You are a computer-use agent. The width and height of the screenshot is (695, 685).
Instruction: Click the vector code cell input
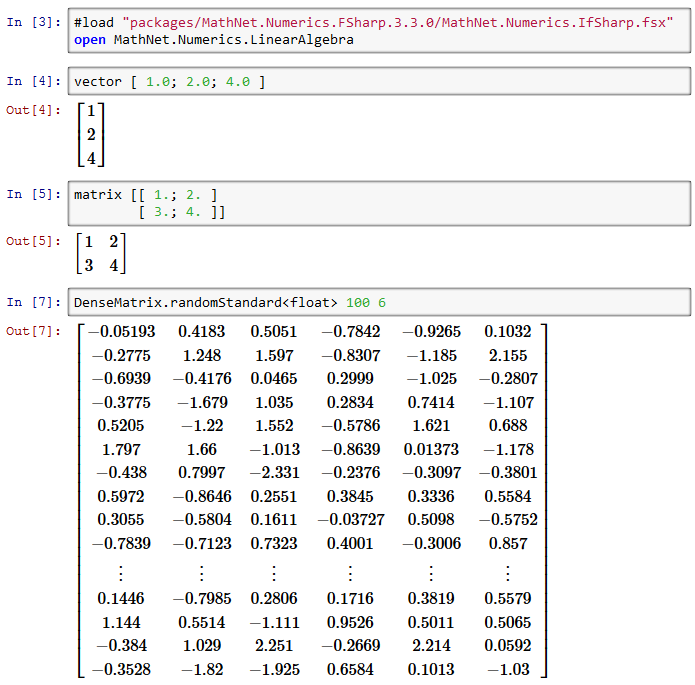tap(380, 81)
